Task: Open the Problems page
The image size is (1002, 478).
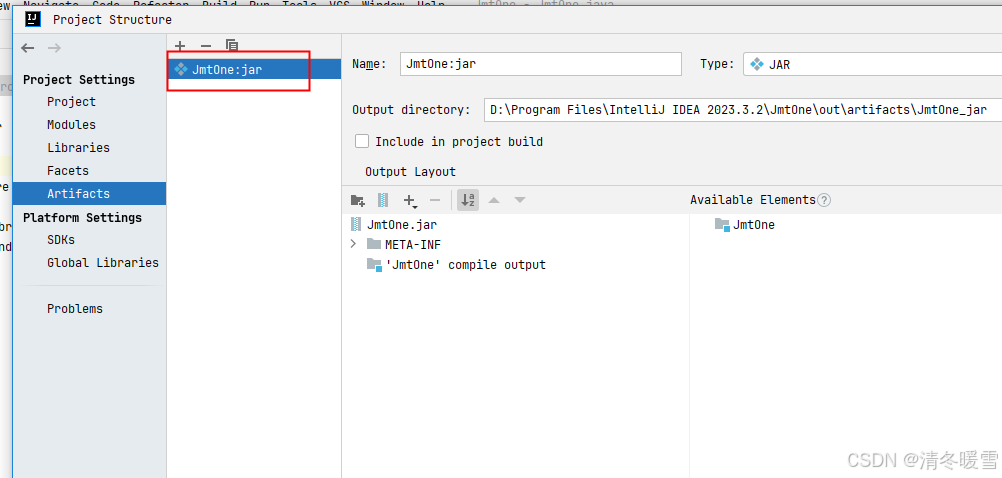Action: click(75, 309)
